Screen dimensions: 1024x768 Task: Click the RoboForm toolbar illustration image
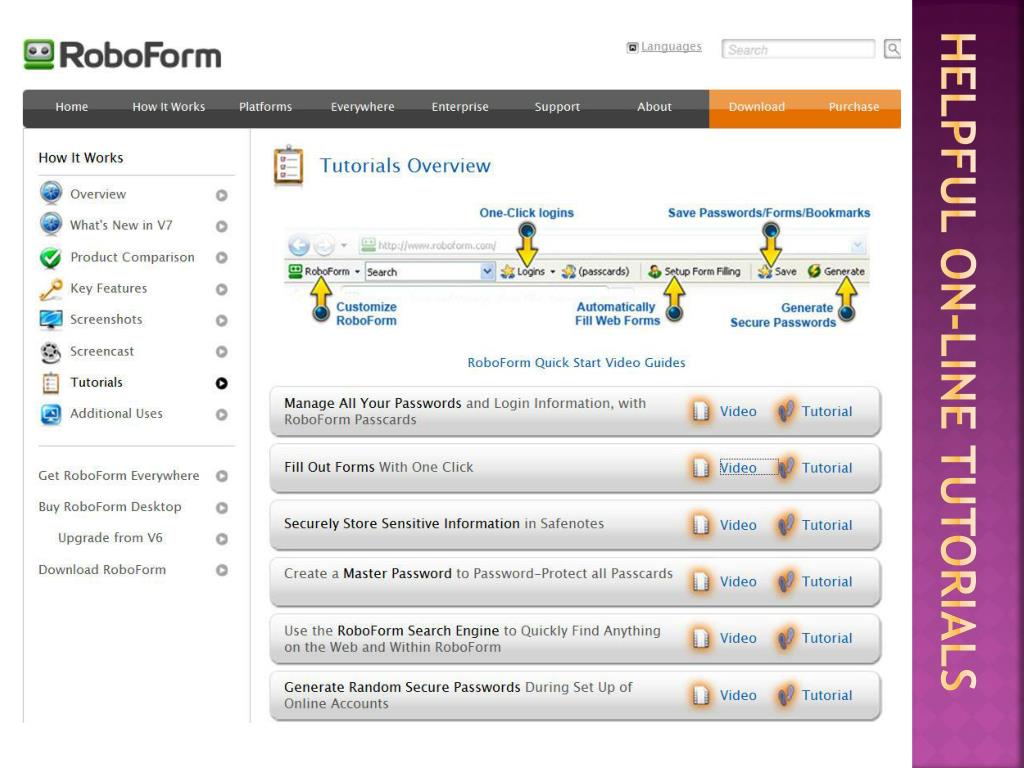click(577, 268)
